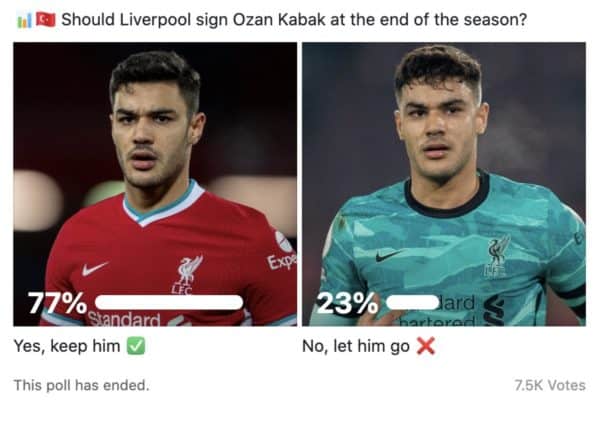
Task: Click the Turkish flag emoji
Action: pos(46,20)
